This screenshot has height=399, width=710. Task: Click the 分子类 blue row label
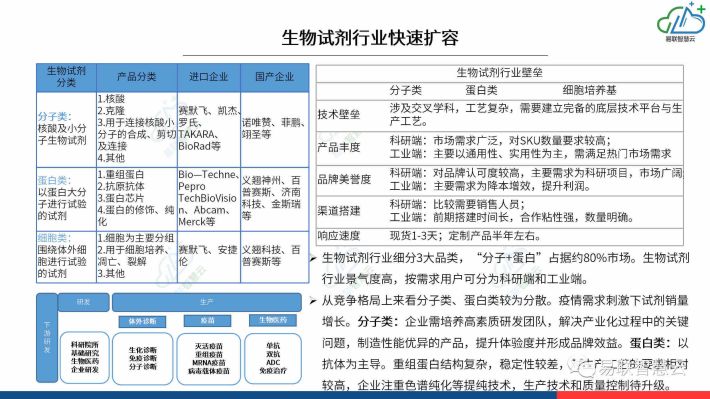(54, 117)
